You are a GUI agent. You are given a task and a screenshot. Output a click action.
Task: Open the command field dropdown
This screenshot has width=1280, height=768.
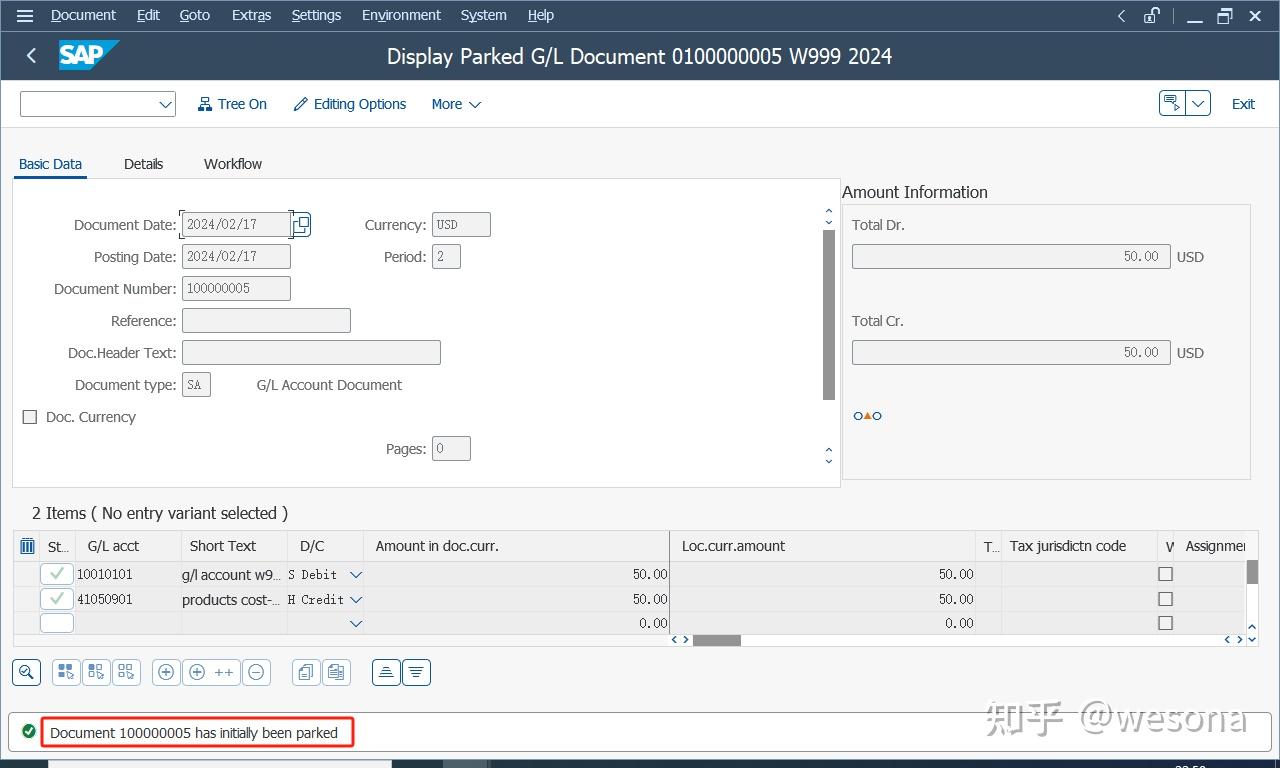(165, 104)
